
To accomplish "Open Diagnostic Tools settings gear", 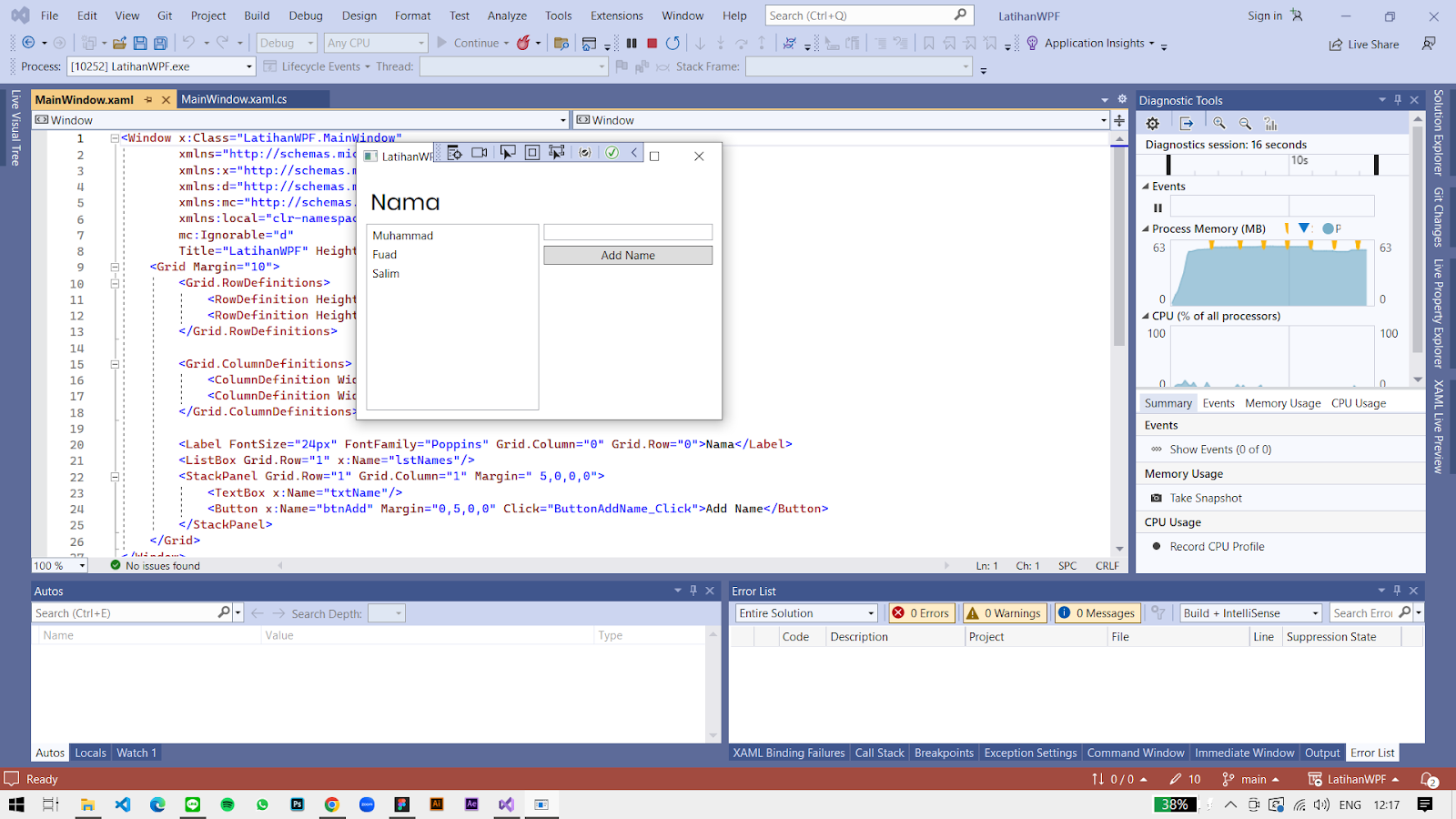I will 1153,124.
